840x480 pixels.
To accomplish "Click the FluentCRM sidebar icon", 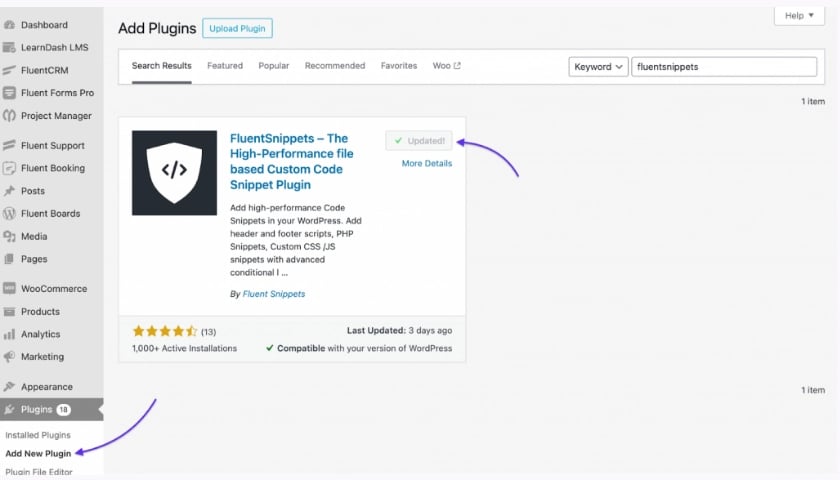I will coord(9,70).
